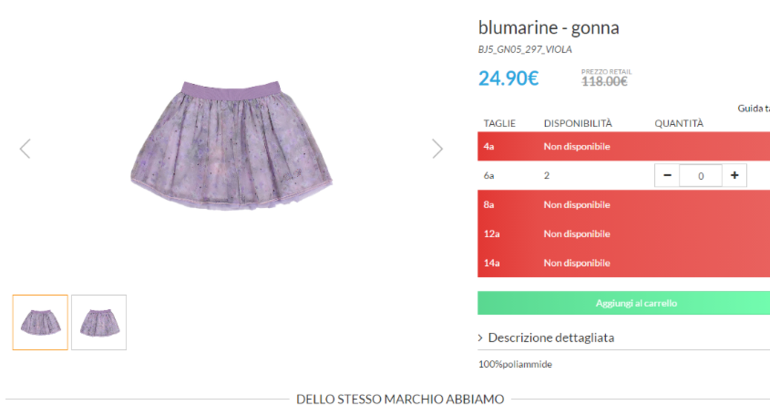Viewport: 770px width, 405px height.
Task: Decrease 6a quantity with minus button
Action: click(x=667, y=176)
